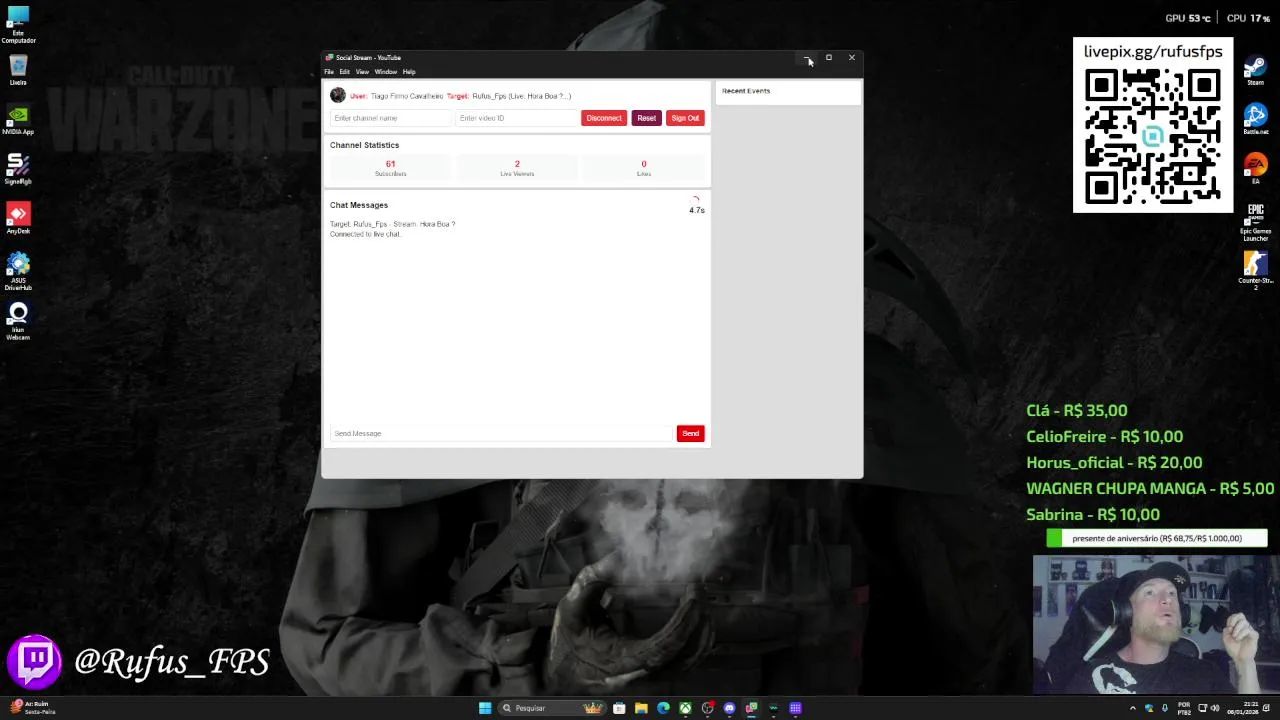Viewport: 1280px width, 720px height.
Task: Click the Live Viewers count
Action: pyautogui.click(x=517, y=168)
